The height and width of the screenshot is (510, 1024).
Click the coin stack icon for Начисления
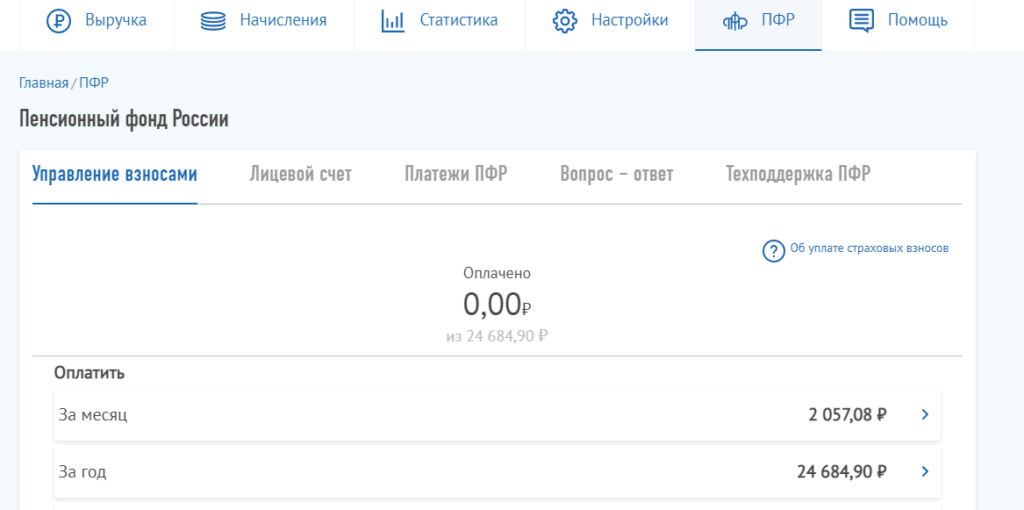213,21
